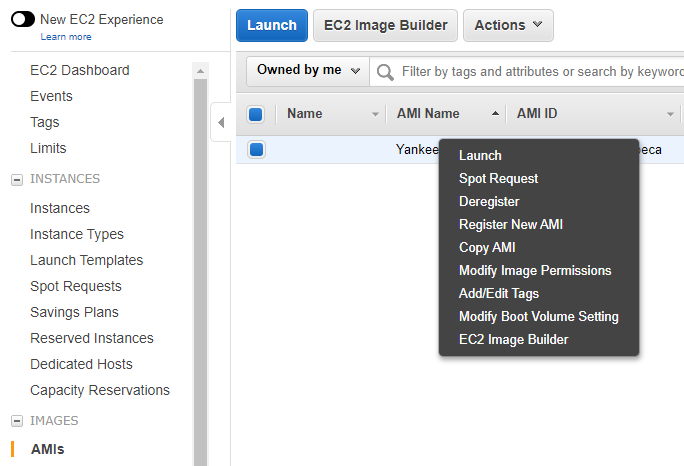
Task: Select Deregister in the context menu
Action: (x=489, y=202)
